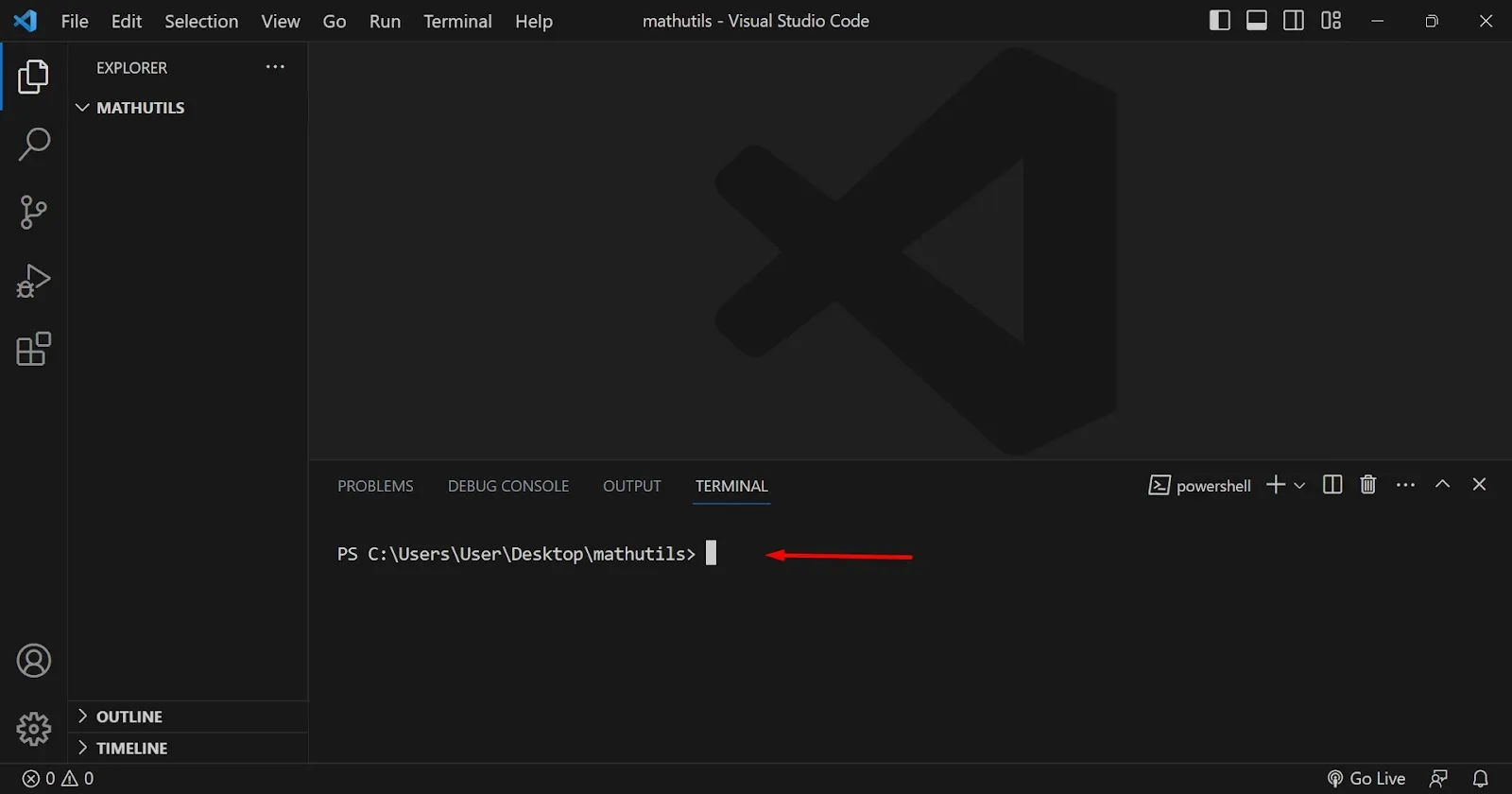The image size is (1512, 794).
Task: Open the Search view icon
Action: point(34,145)
